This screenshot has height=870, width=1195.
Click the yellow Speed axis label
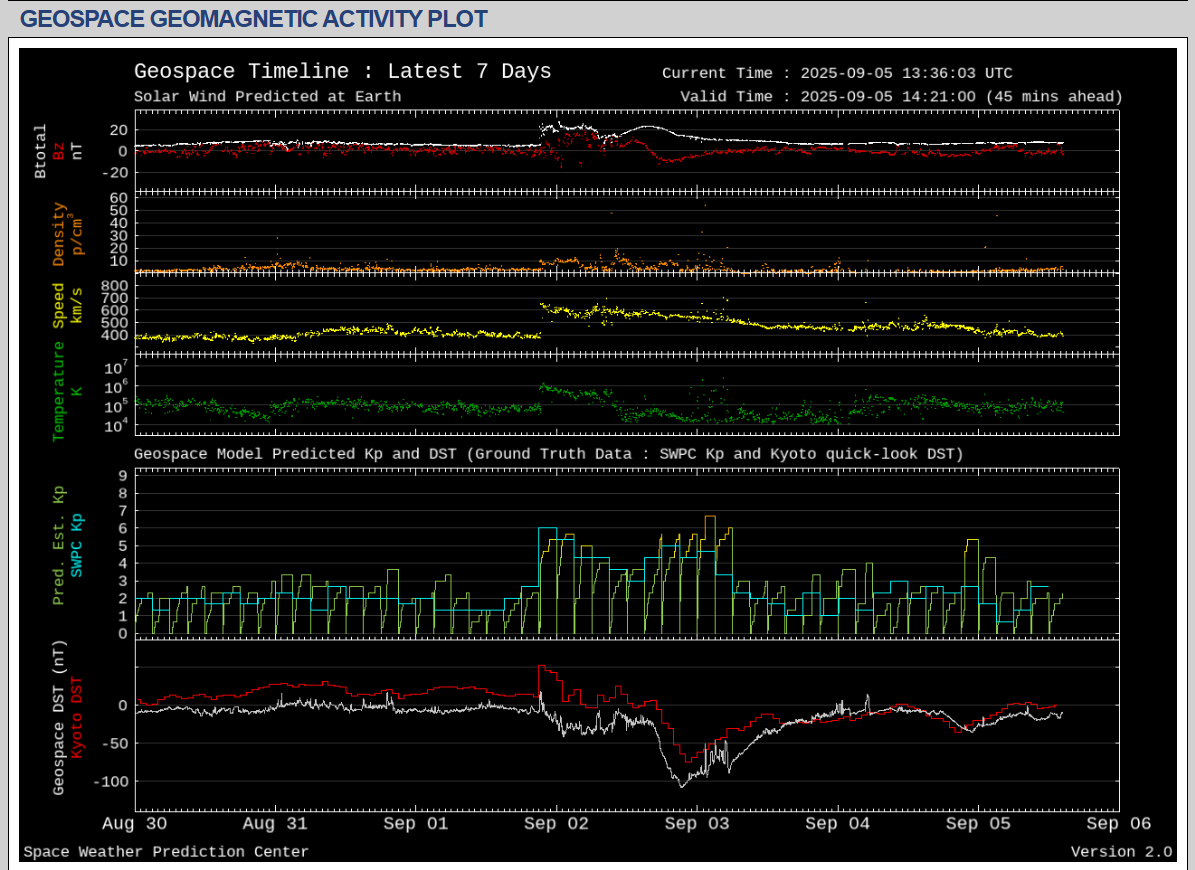click(x=59, y=306)
